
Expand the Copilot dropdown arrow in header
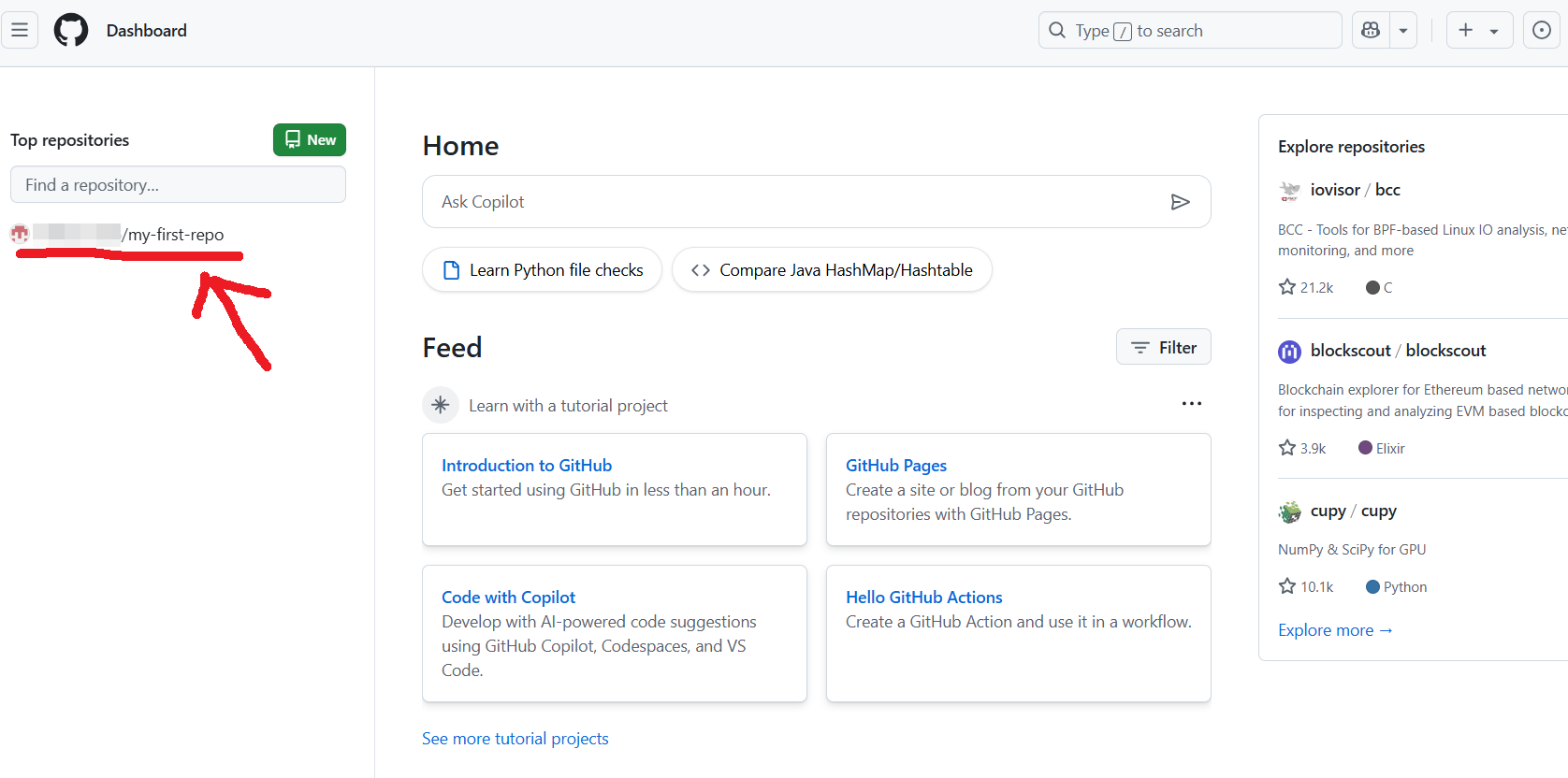click(x=1403, y=30)
